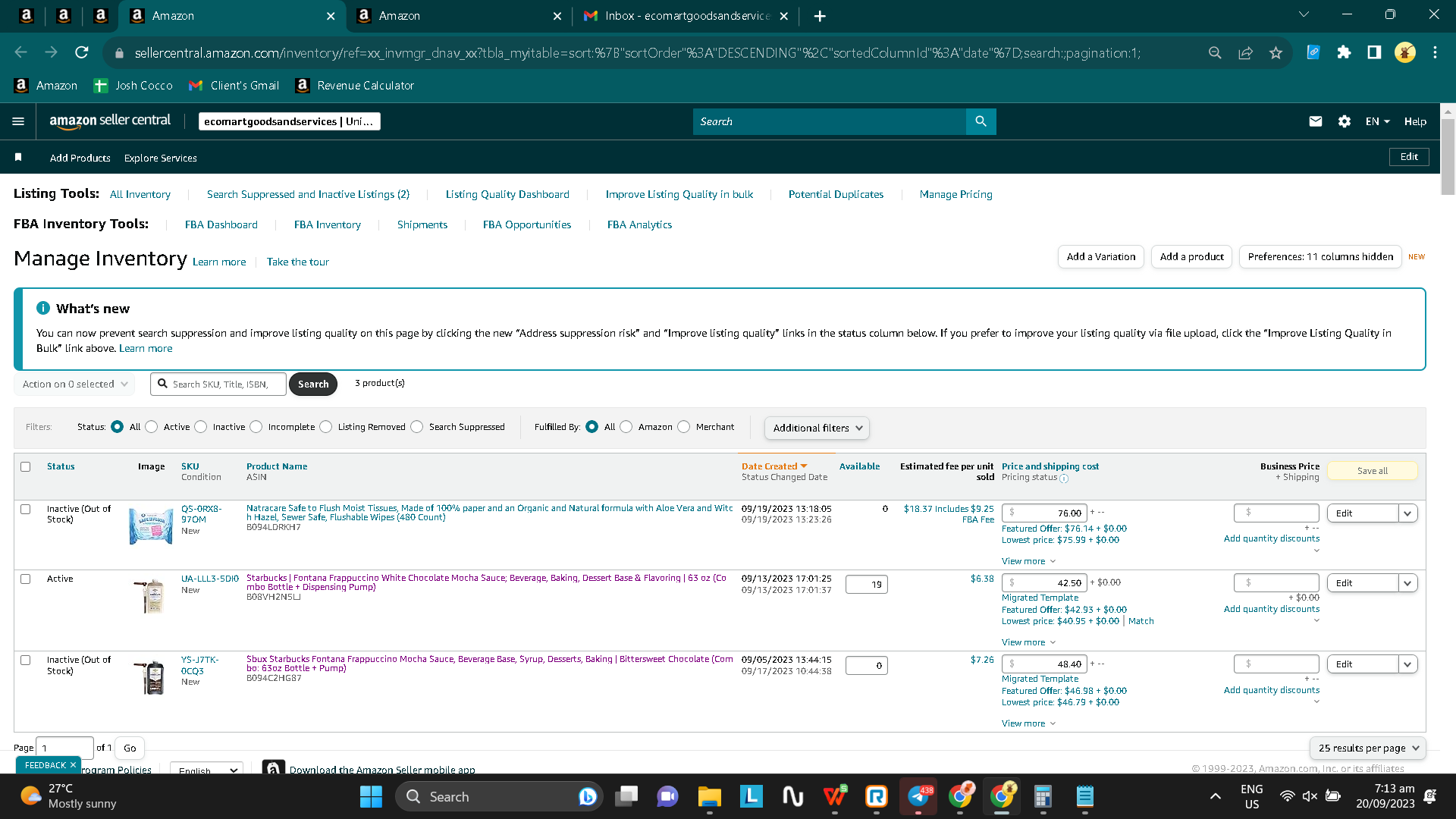The image size is (1456, 819).
Task: Open Seller Central settings gear
Action: (x=1345, y=121)
